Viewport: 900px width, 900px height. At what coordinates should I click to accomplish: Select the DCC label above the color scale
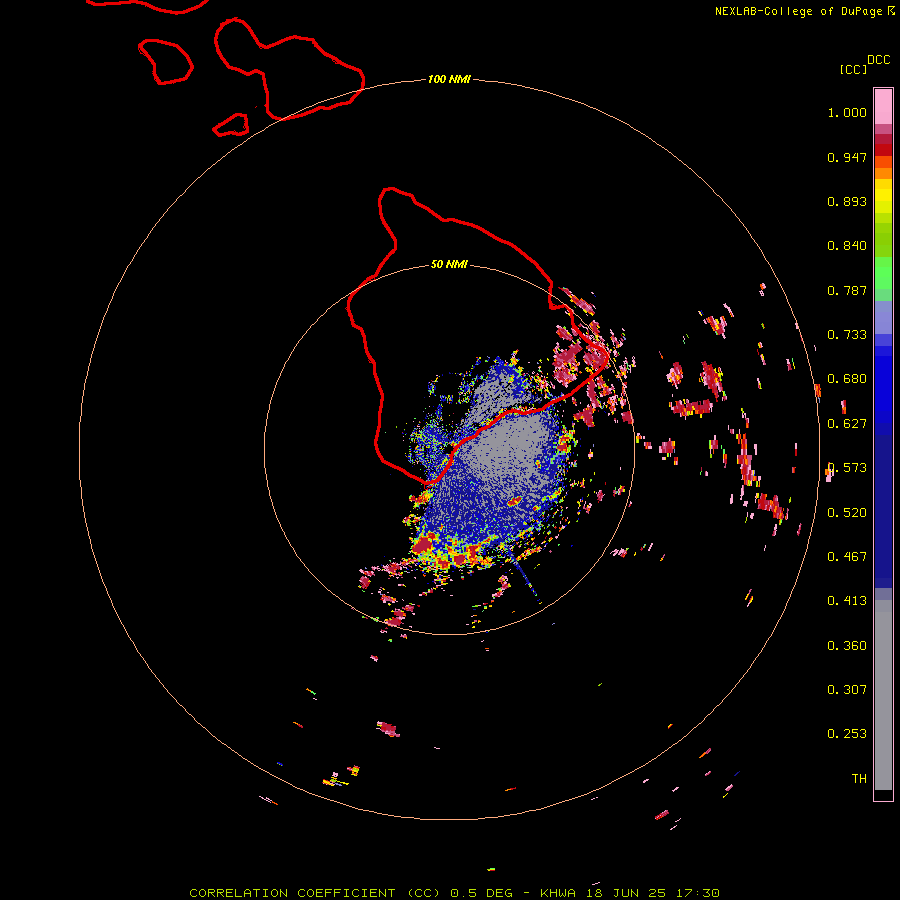click(x=878, y=60)
